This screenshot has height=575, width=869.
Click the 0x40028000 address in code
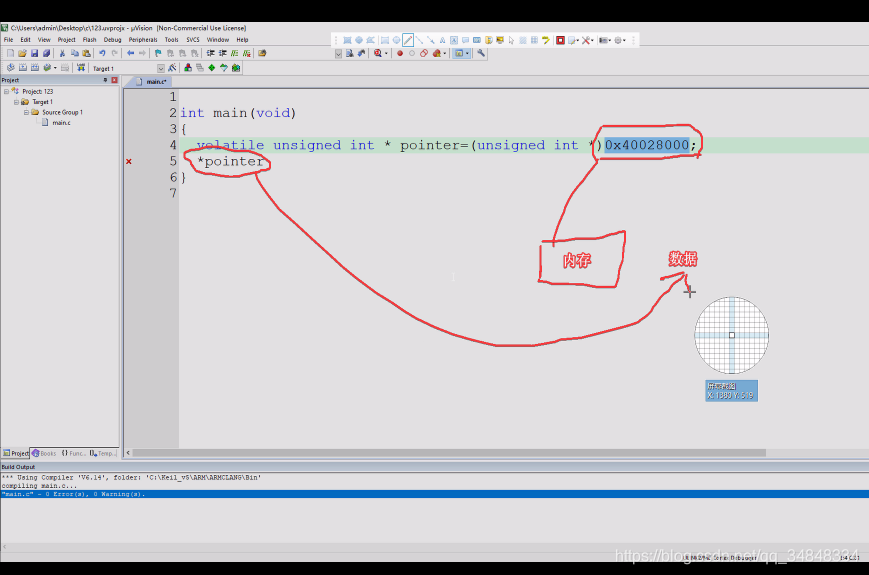(x=646, y=145)
